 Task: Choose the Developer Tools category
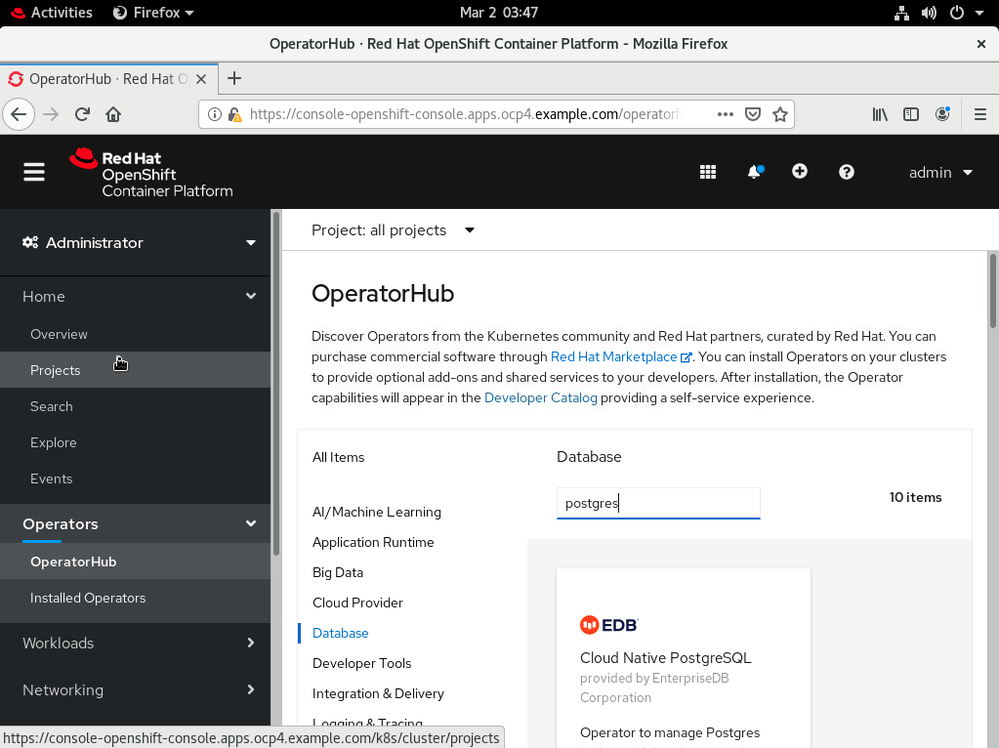point(362,663)
